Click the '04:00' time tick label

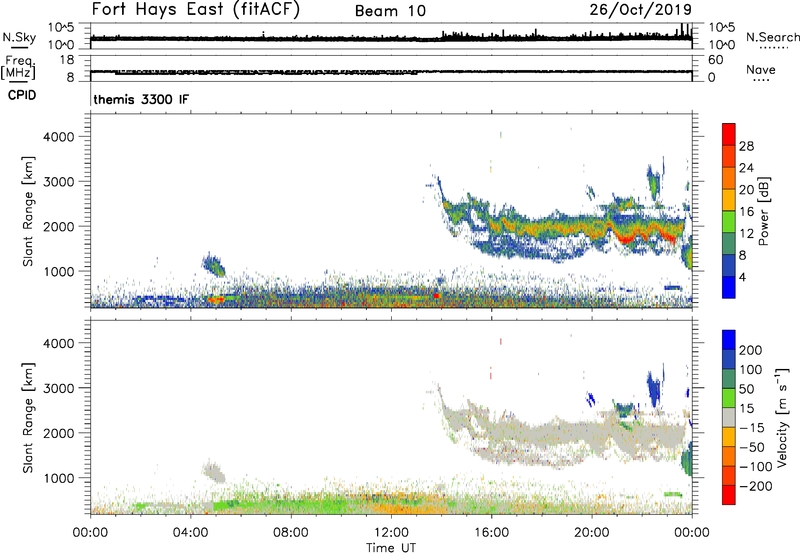[x=190, y=533]
